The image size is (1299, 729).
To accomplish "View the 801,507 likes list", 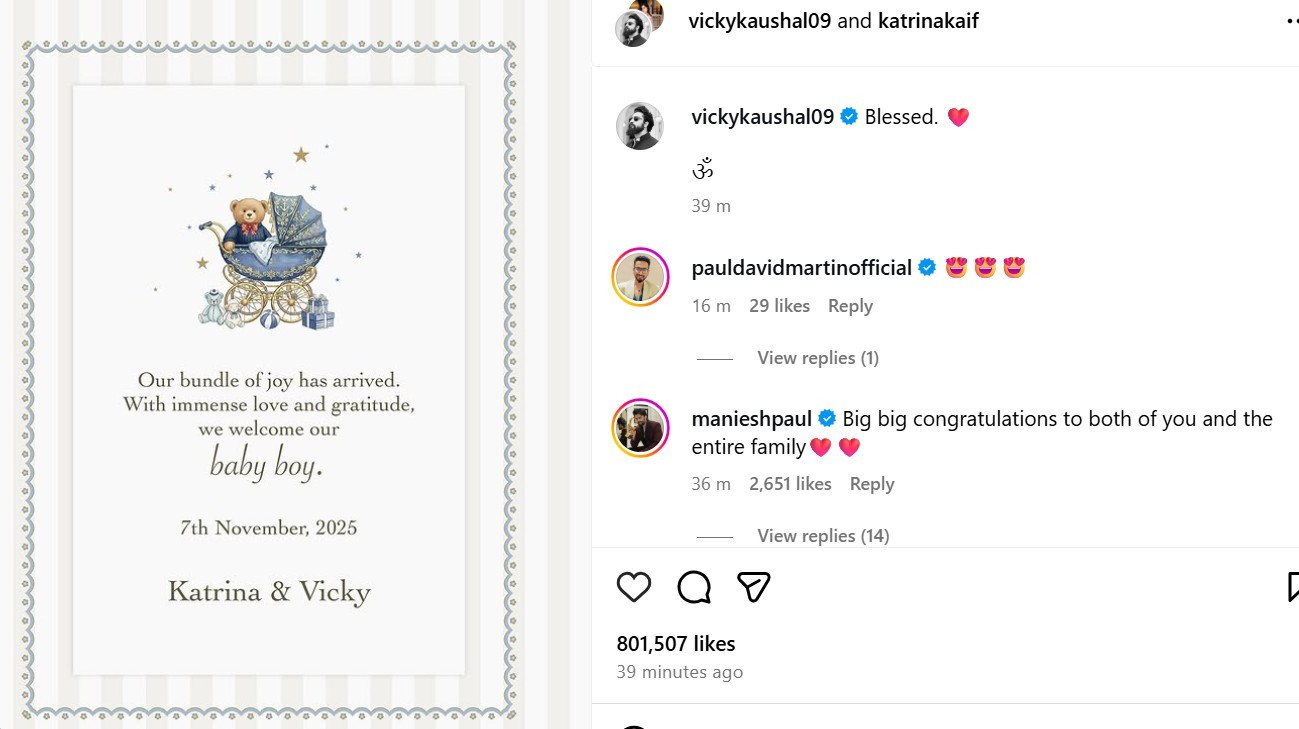I will click(676, 644).
